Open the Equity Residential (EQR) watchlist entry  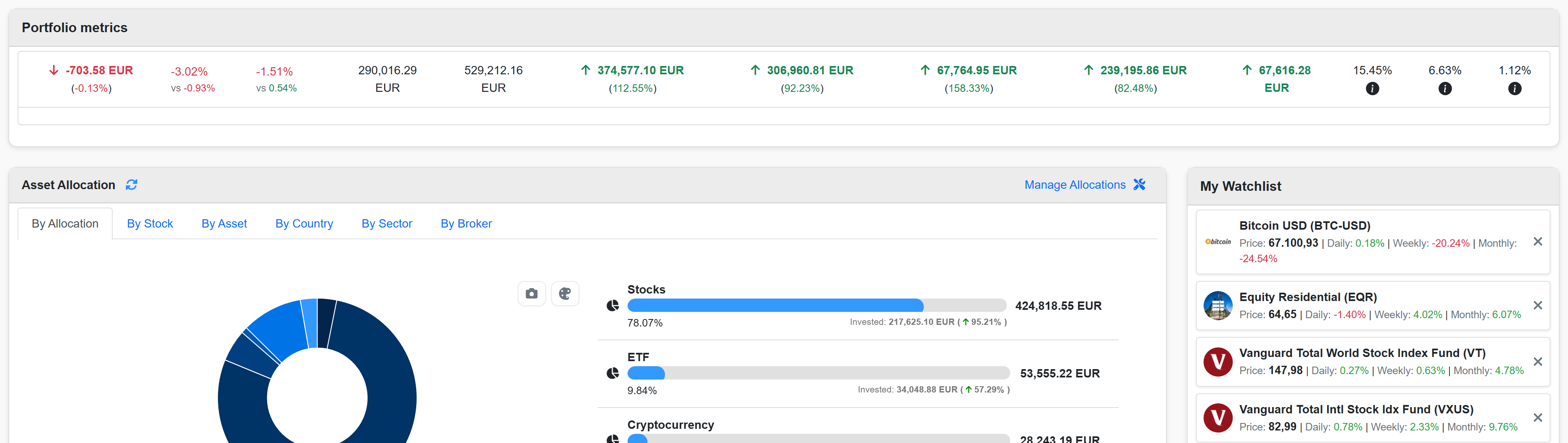coord(1308,297)
